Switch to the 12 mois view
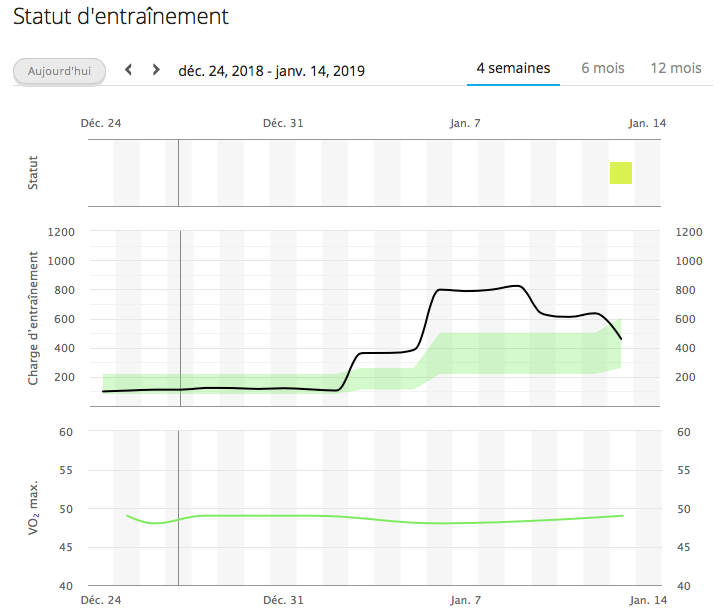 676,68
